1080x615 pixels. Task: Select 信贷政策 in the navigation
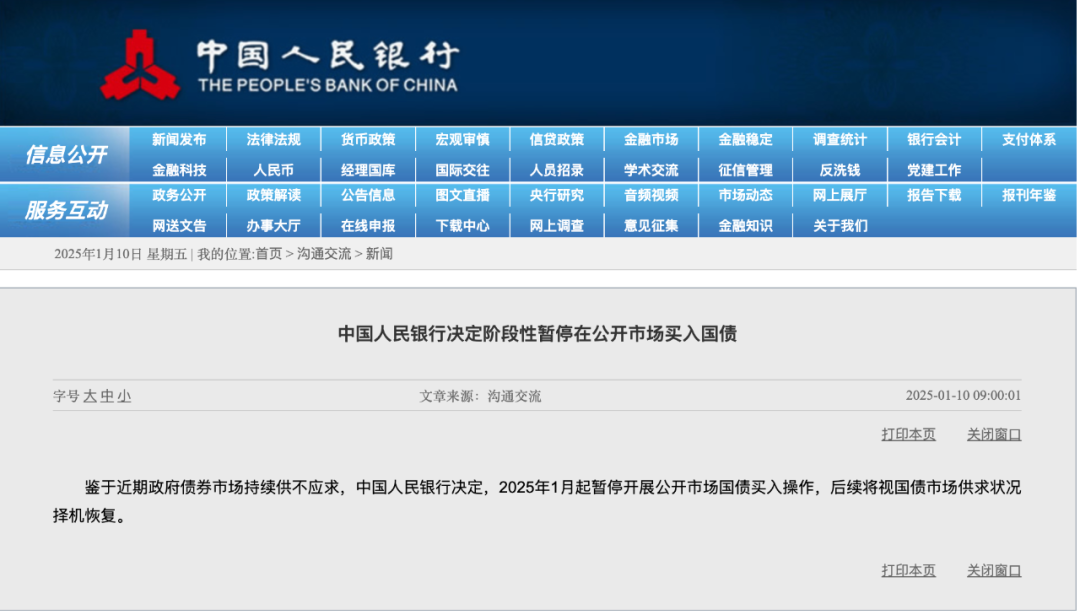(x=557, y=140)
